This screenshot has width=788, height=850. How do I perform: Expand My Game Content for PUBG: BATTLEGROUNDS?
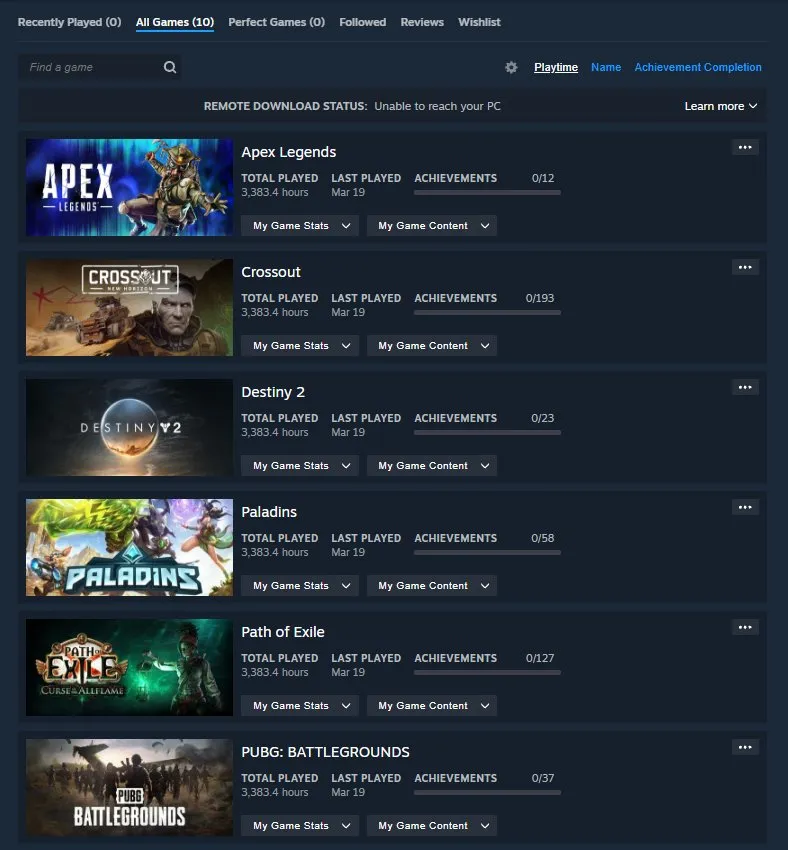pyautogui.click(x=432, y=826)
